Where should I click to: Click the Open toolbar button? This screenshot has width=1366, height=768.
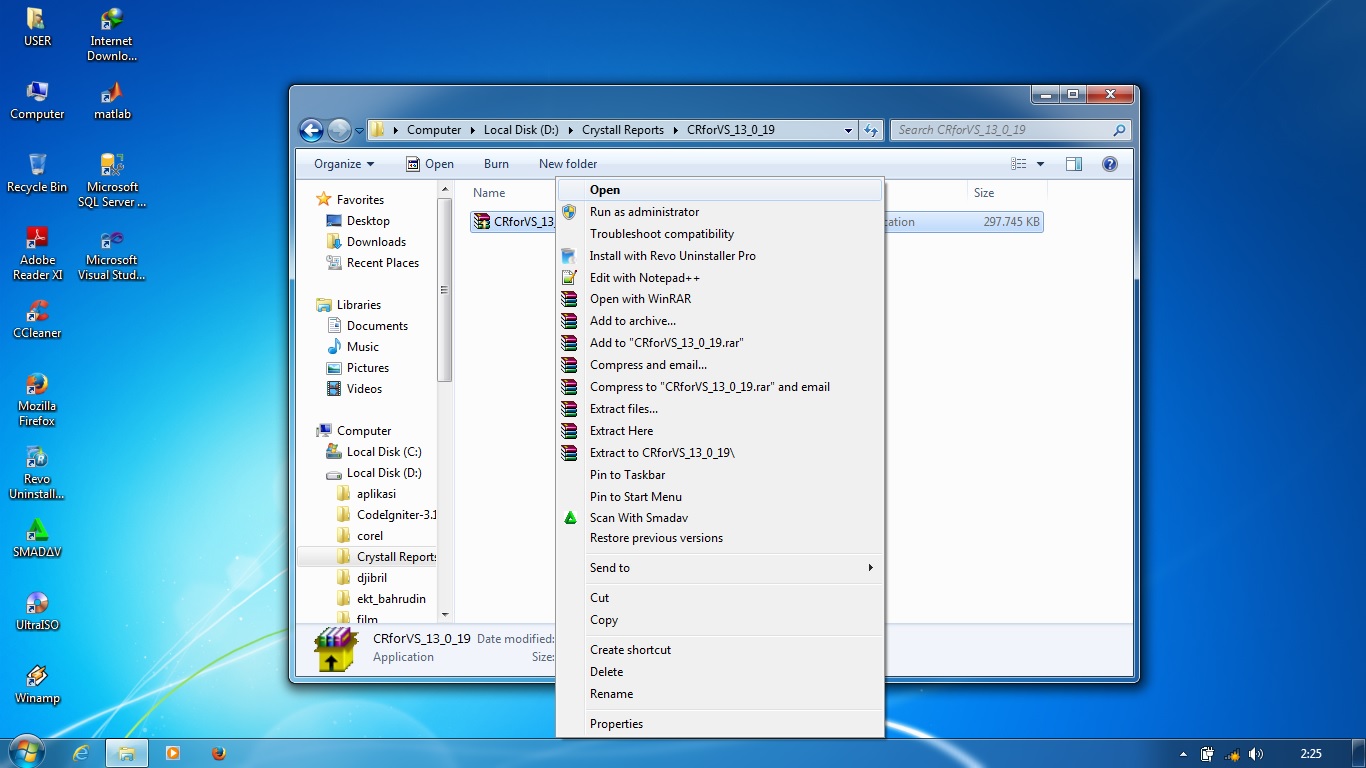430,164
